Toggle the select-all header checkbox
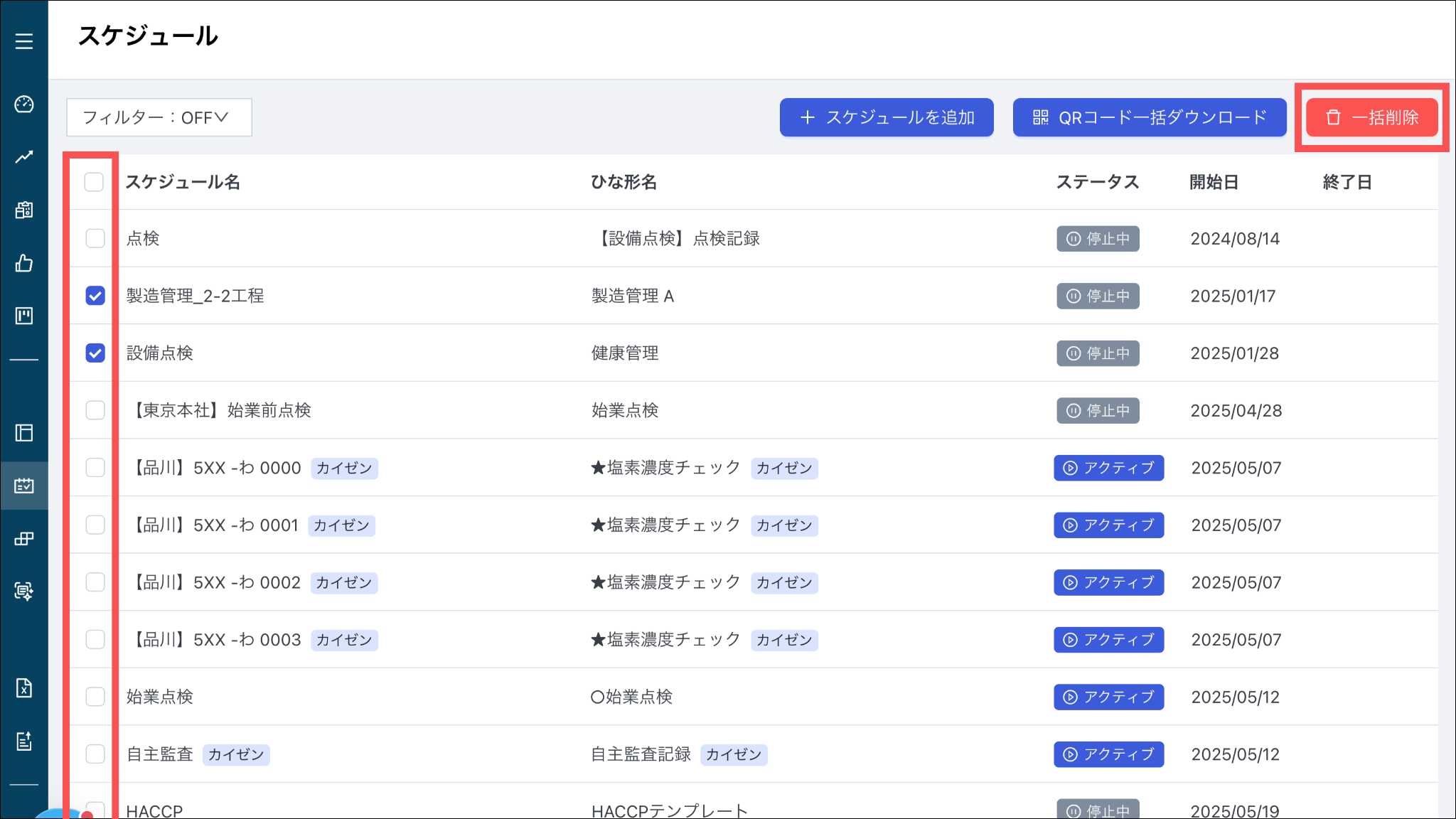This screenshot has width=1456, height=819. [x=94, y=182]
